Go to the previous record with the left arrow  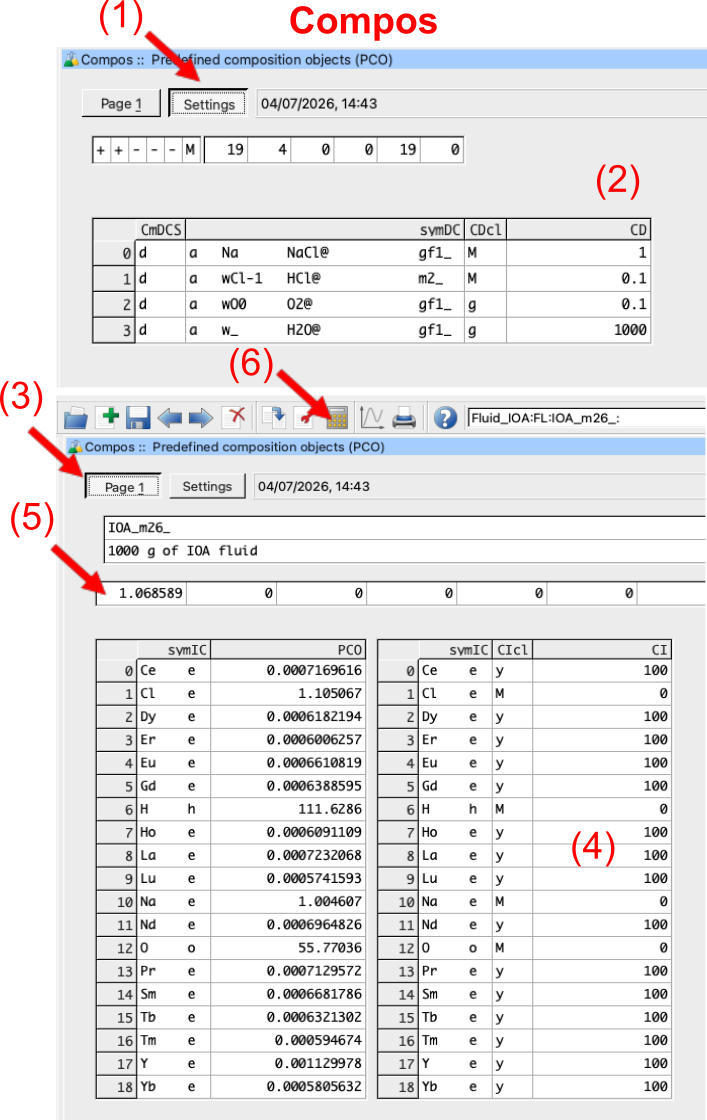pos(170,418)
